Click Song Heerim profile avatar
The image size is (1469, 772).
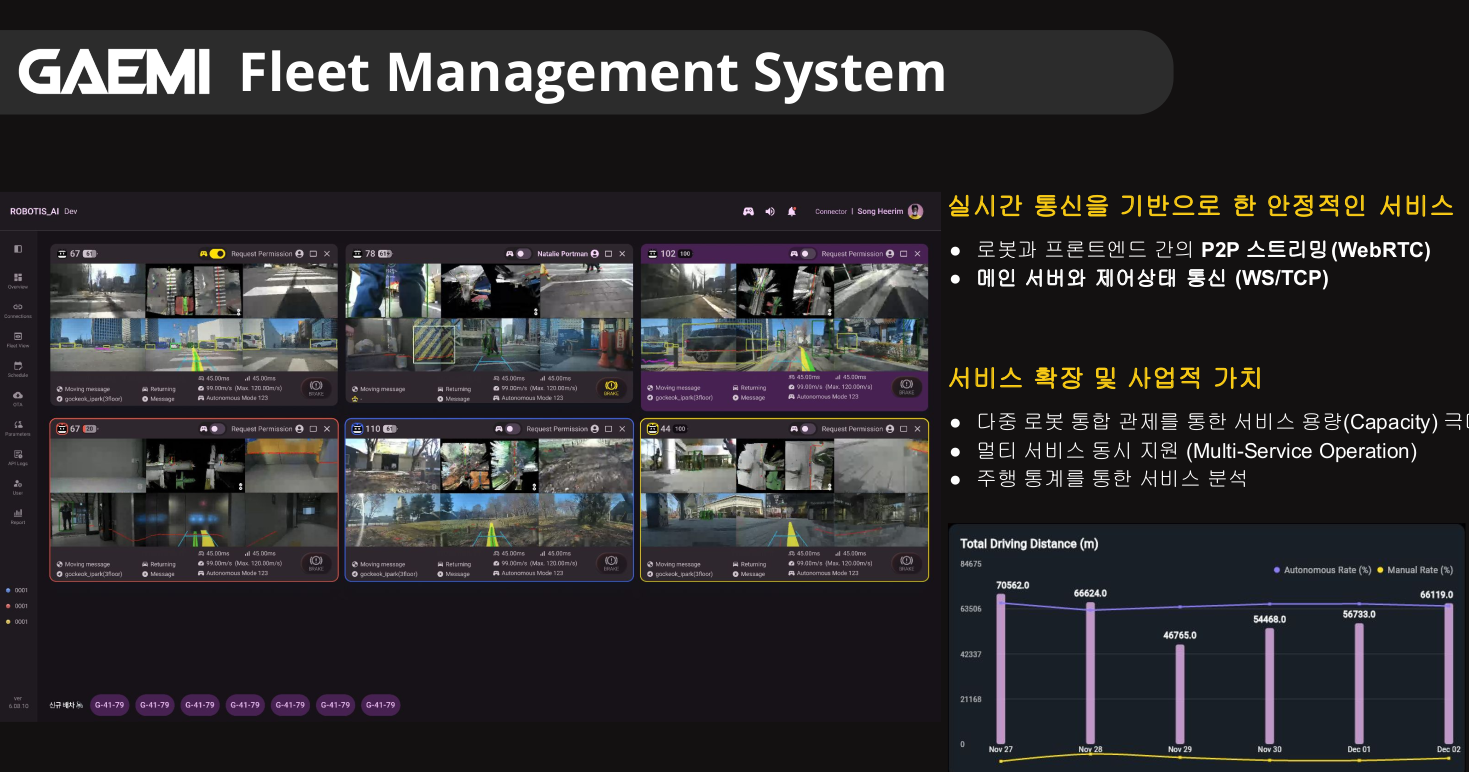915,211
